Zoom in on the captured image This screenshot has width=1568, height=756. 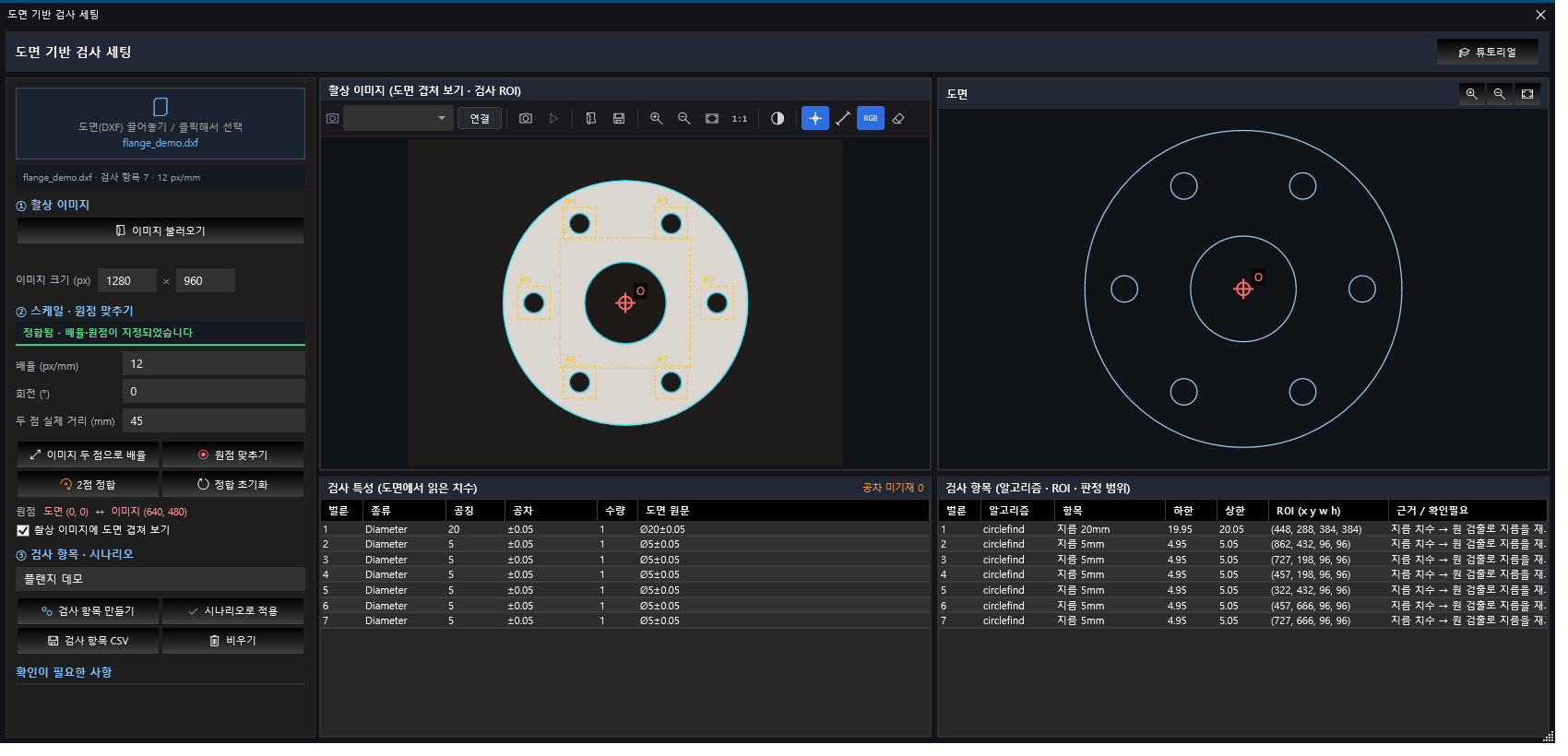click(657, 119)
